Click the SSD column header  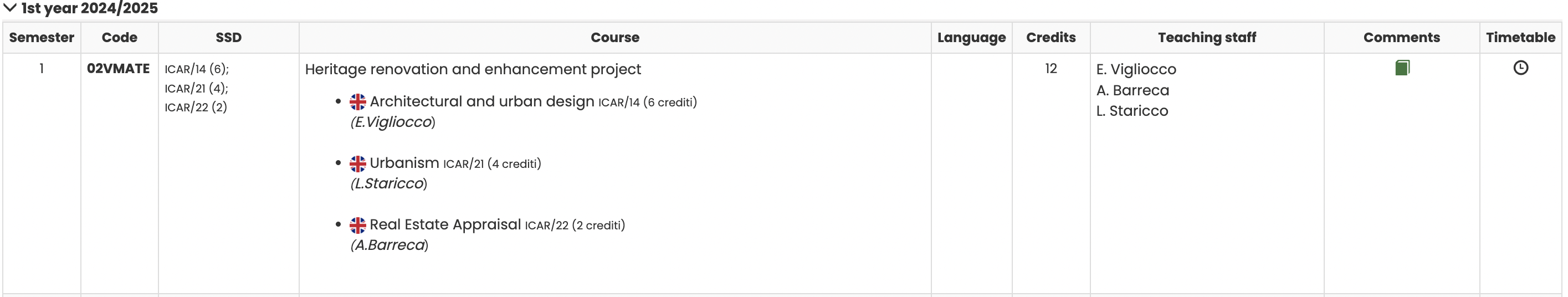[x=228, y=38]
